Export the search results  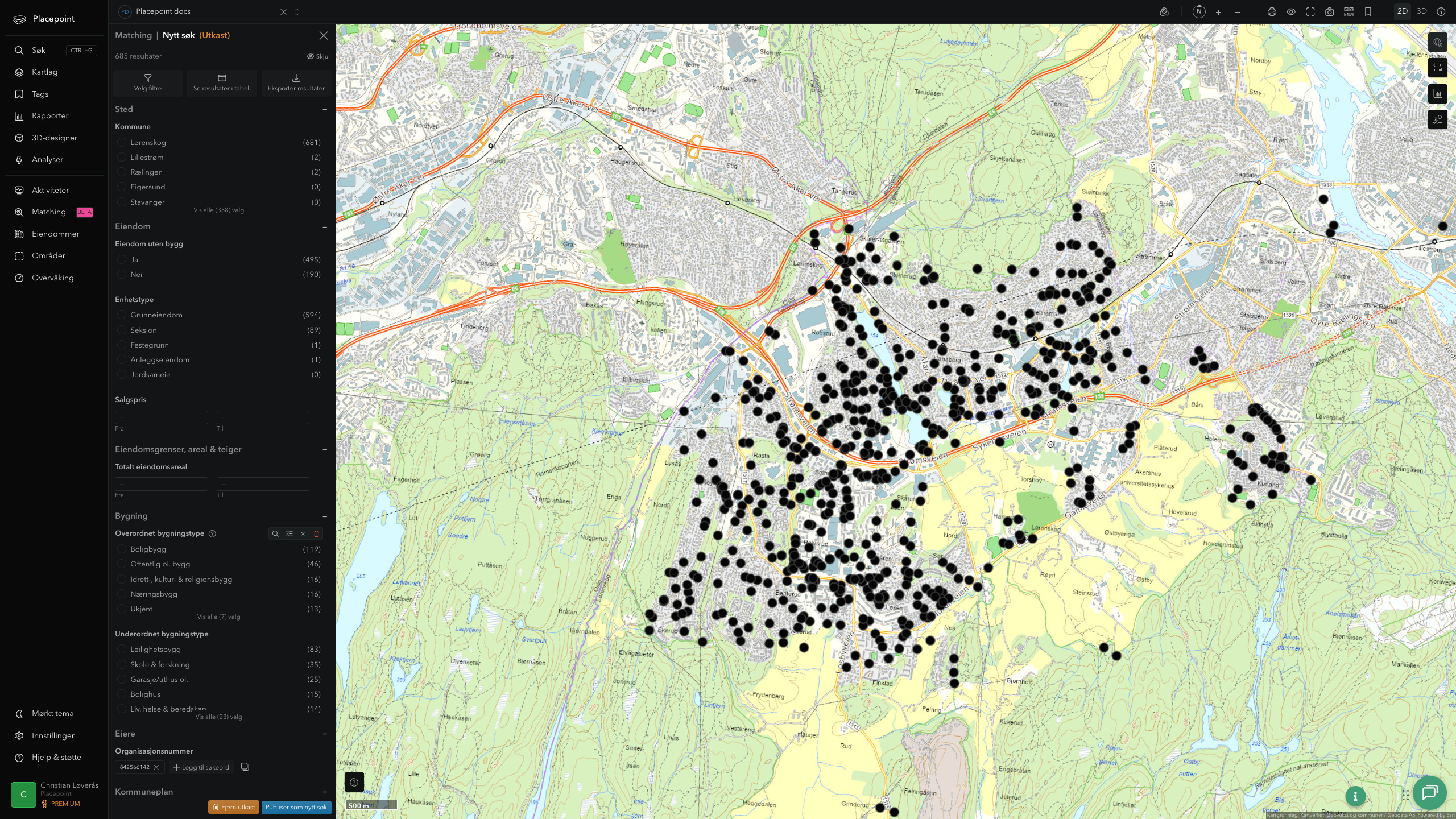pyautogui.click(x=296, y=83)
